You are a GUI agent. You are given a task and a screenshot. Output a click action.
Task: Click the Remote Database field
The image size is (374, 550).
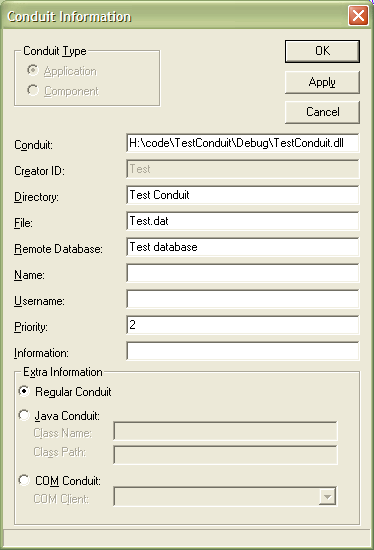coord(242,247)
